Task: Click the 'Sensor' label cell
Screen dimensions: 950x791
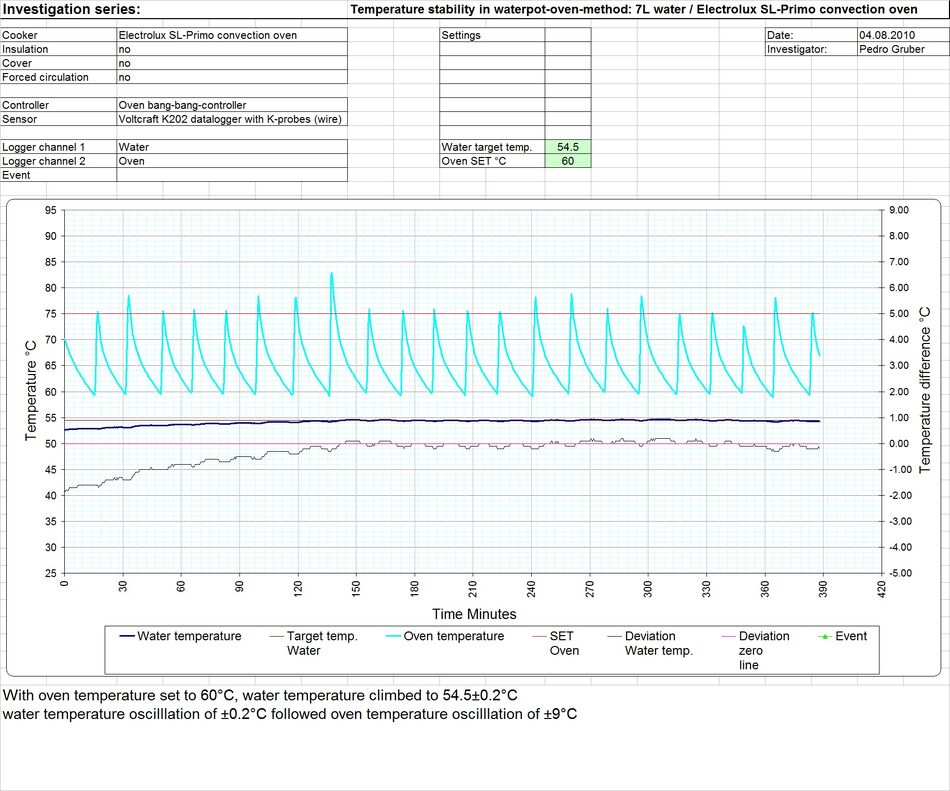Action: click(x=59, y=119)
